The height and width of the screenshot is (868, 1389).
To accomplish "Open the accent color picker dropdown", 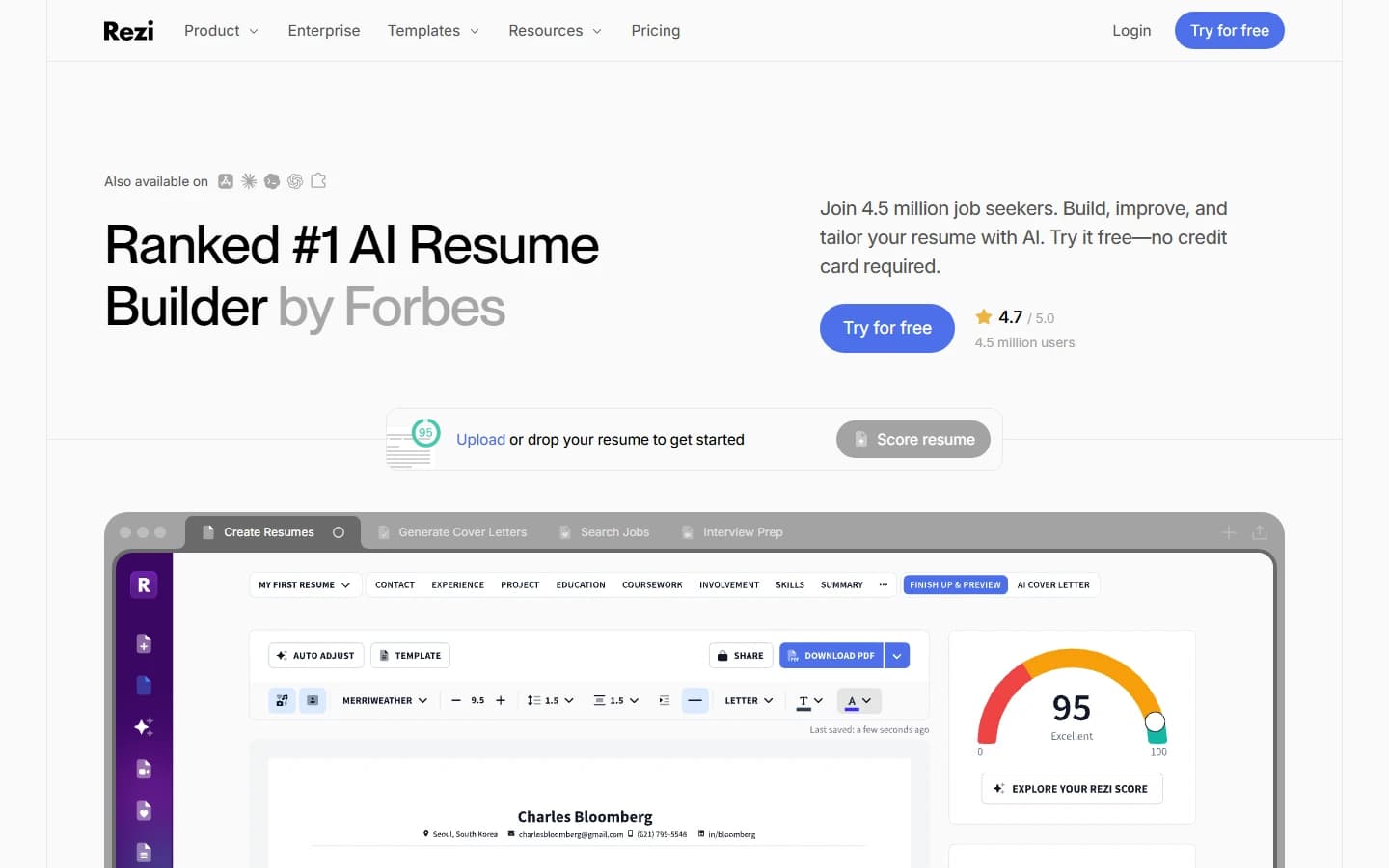I will point(858,701).
